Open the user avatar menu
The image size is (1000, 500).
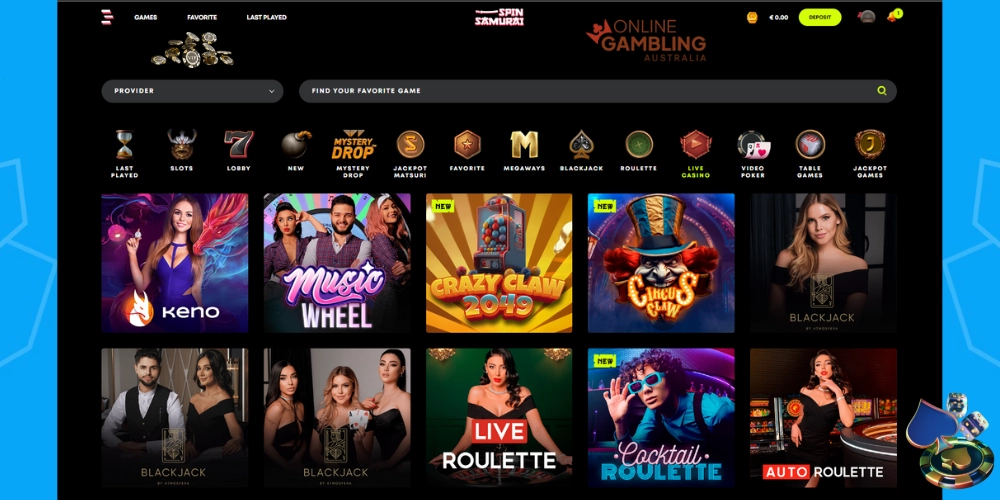pyautogui.click(x=865, y=17)
